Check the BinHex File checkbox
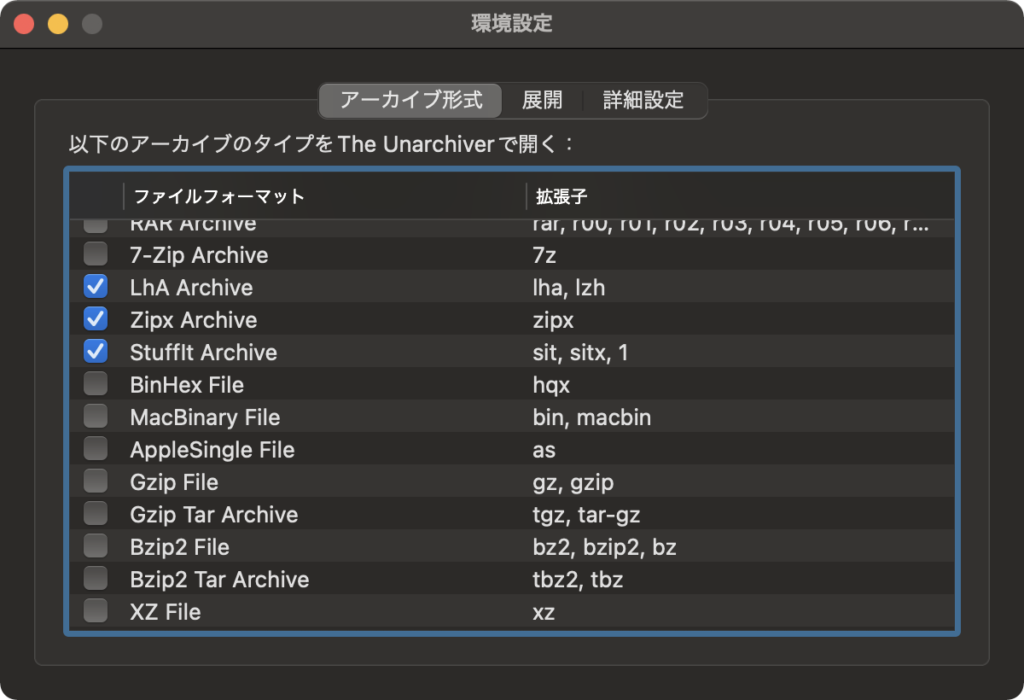The width and height of the screenshot is (1024, 700). [96, 385]
